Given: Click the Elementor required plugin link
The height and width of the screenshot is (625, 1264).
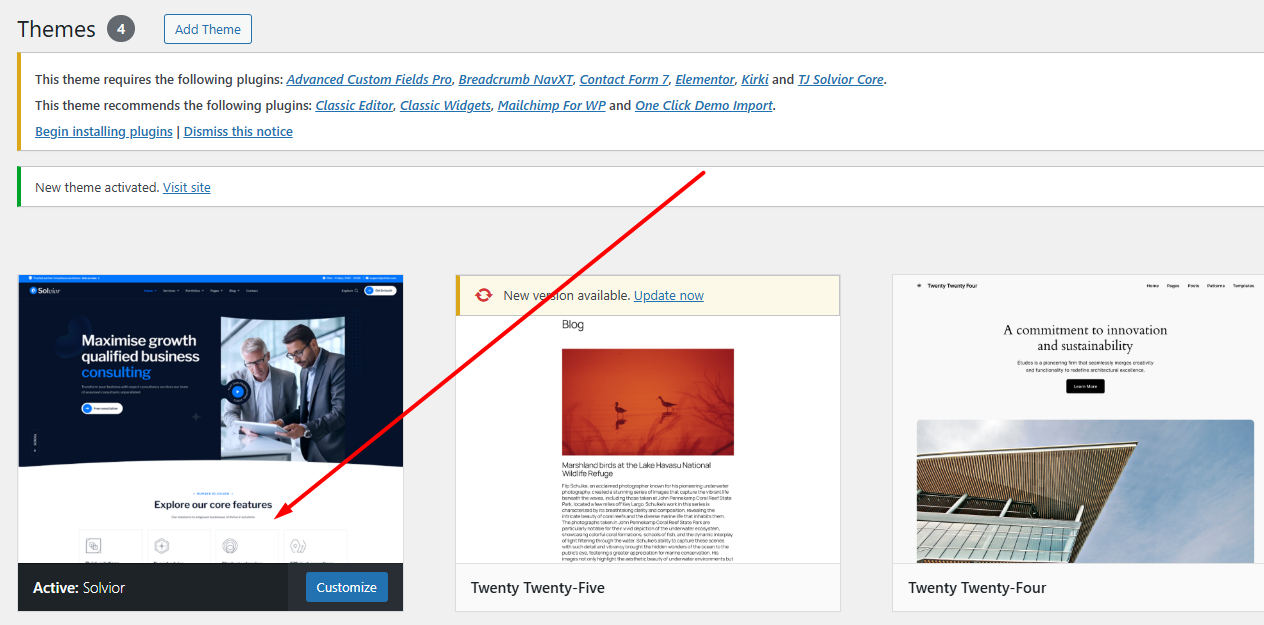Looking at the screenshot, I should click(x=705, y=79).
